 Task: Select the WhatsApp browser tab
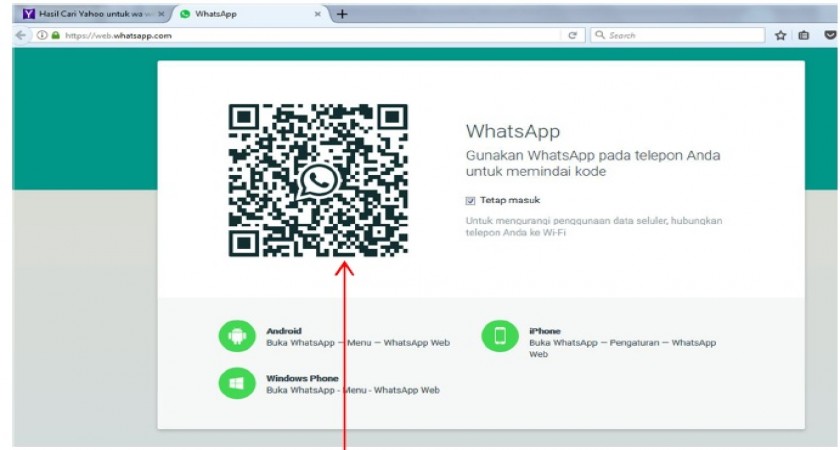[240, 14]
